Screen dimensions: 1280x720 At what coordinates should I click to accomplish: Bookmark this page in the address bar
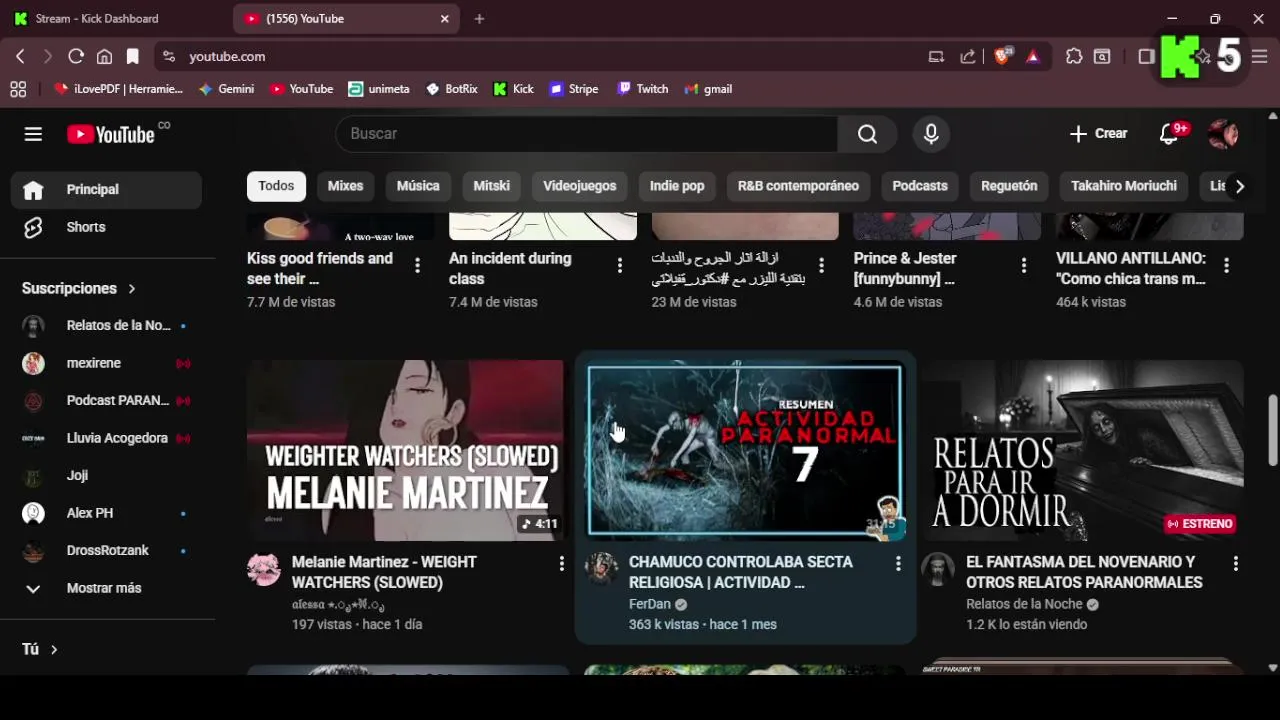coord(132,57)
